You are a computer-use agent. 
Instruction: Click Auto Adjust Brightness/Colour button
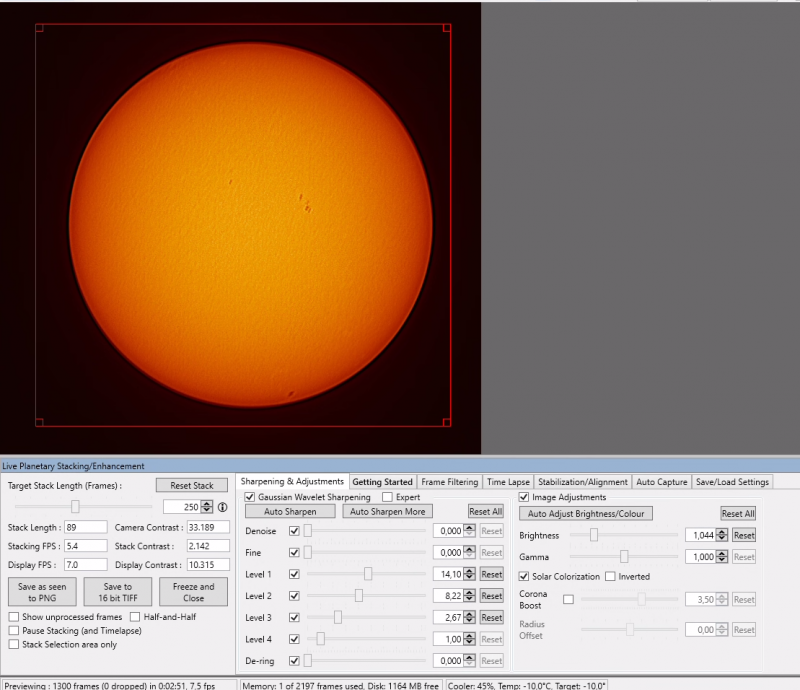click(x=586, y=513)
